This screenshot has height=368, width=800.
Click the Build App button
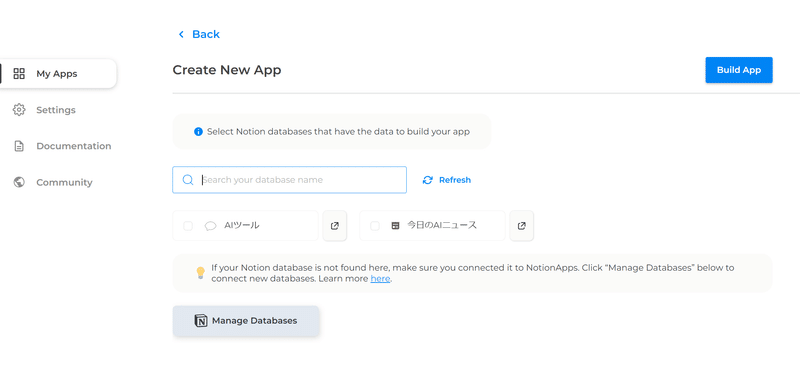pos(739,70)
